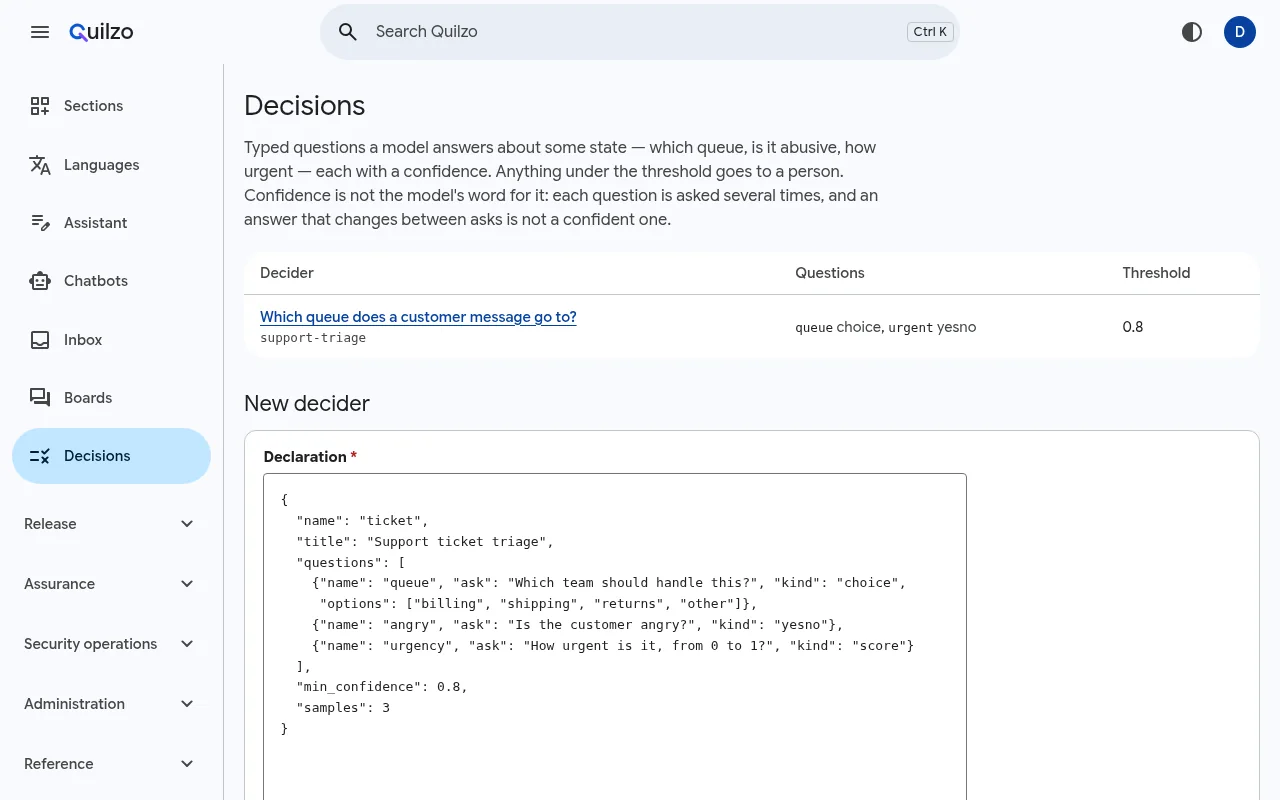
Task: Click the Decisions checklist icon
Action: (40, 456)
